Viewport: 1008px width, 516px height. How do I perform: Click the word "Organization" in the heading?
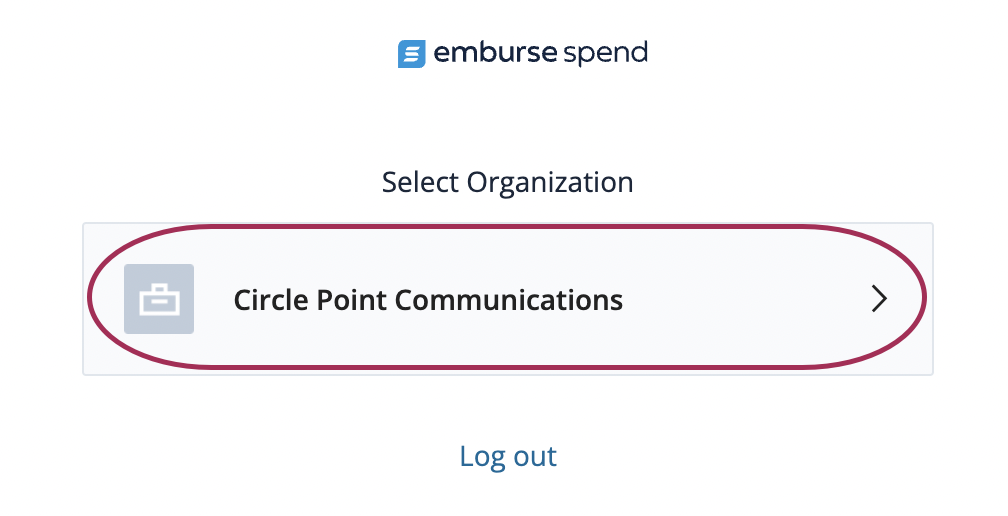[551, 182]
